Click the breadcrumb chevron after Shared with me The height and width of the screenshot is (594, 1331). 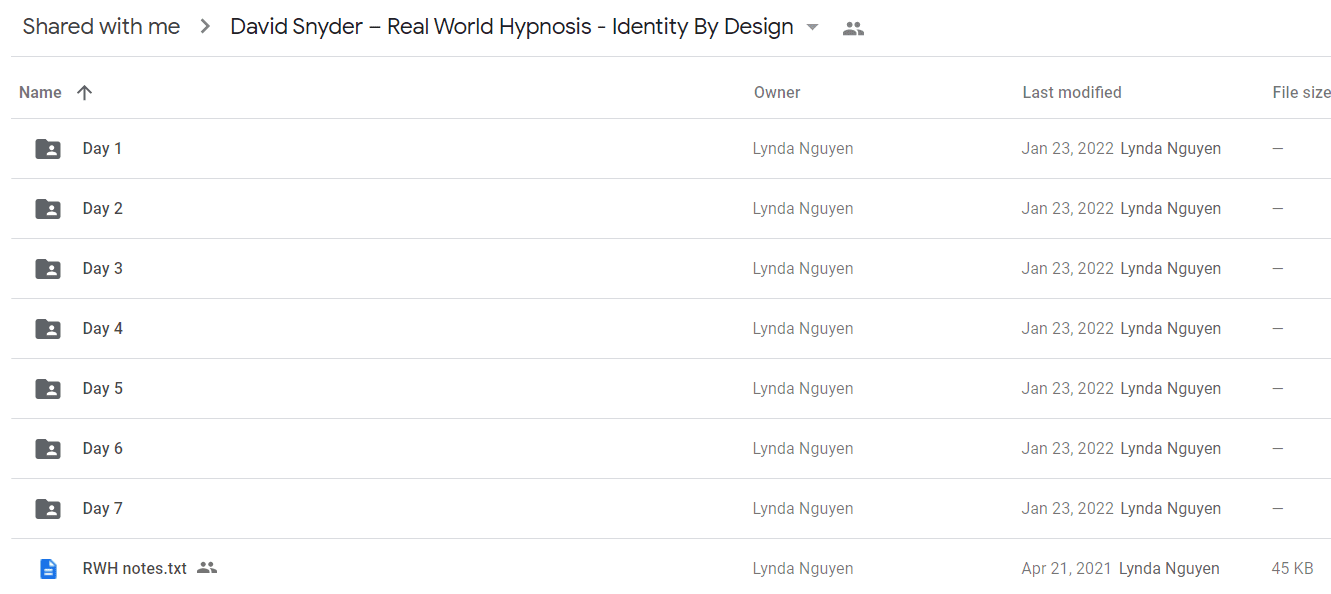point(205,28)
